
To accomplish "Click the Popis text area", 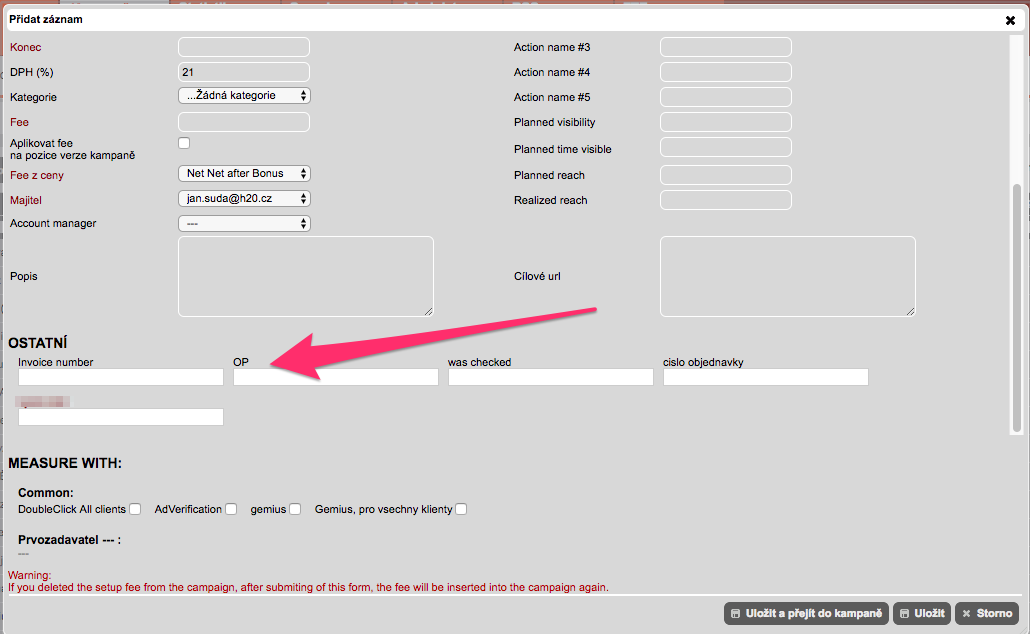I will coord(305,276).
